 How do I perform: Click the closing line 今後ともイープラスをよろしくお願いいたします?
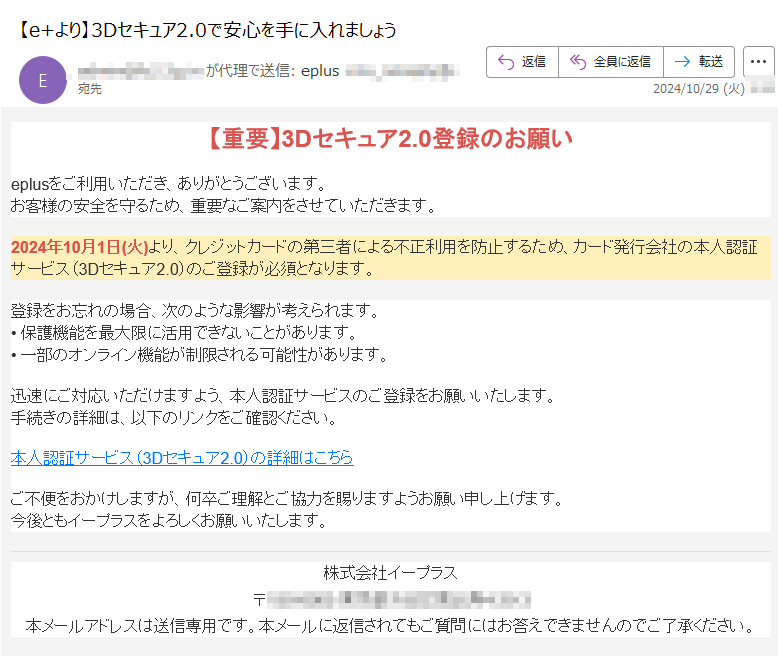(169, 520)
